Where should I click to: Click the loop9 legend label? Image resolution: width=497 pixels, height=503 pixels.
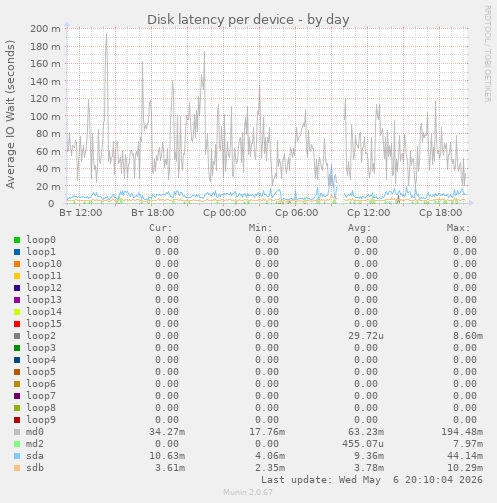pyautogui.click(x=41, y=420)
